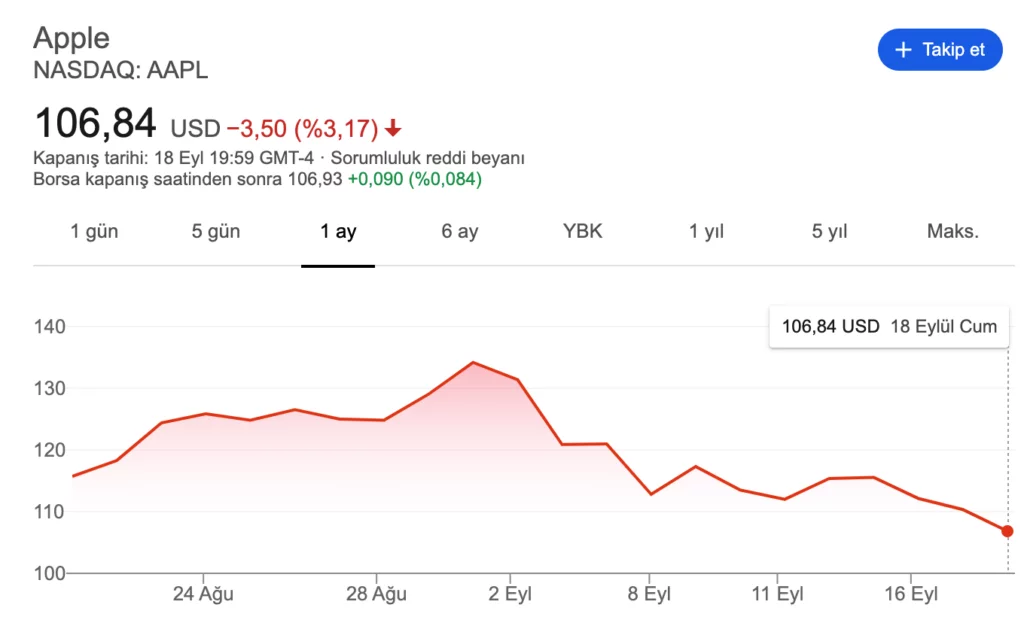The height and width of the screenshot is (629, 1024).
Task: Switch to the 6 ay tab
Action: (460, 231)
